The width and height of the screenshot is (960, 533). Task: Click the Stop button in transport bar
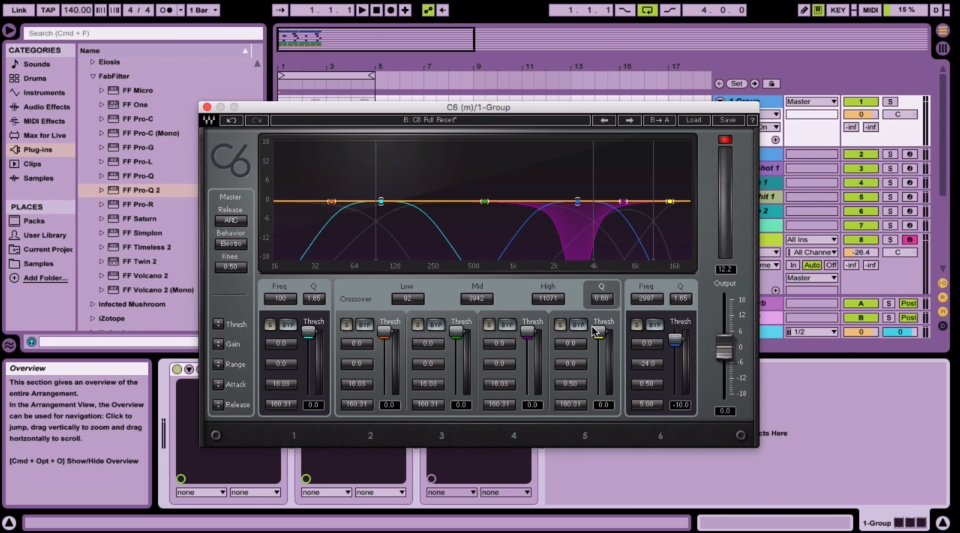click(377, 10)
